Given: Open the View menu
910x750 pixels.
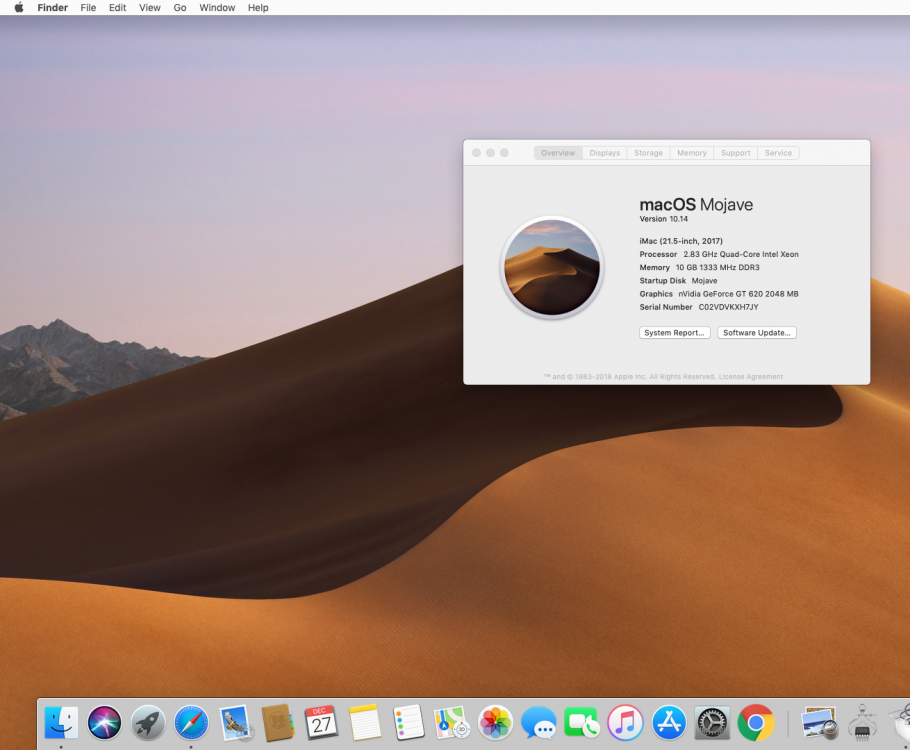Looking at the screenshot, I should [150, 8].
